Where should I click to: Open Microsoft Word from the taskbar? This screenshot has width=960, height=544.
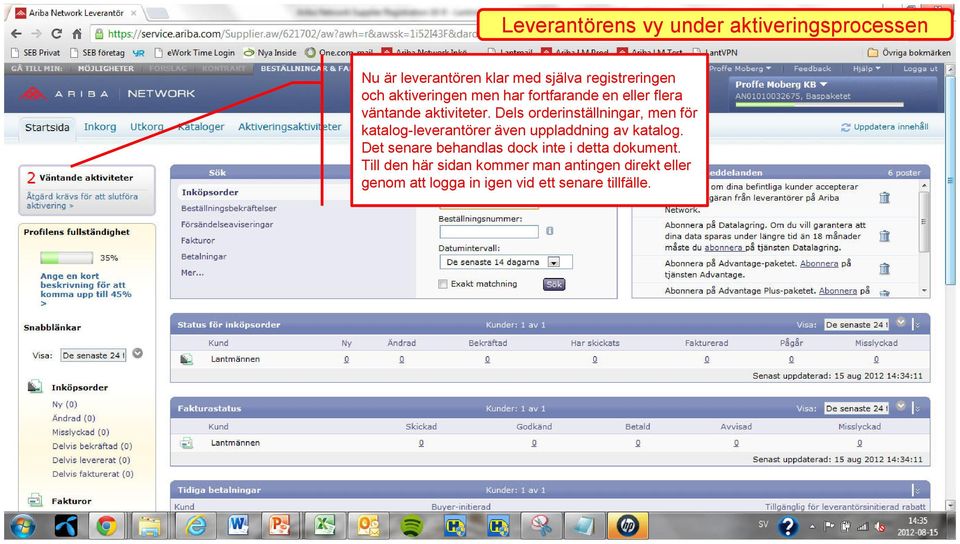(238, 526)
